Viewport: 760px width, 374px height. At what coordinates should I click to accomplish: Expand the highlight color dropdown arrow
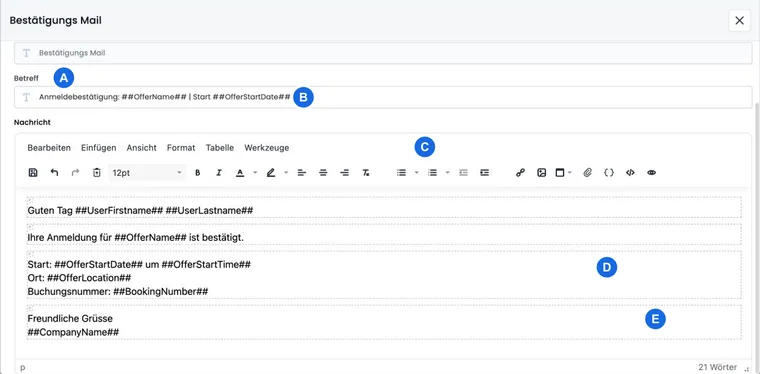click(286, 172)
